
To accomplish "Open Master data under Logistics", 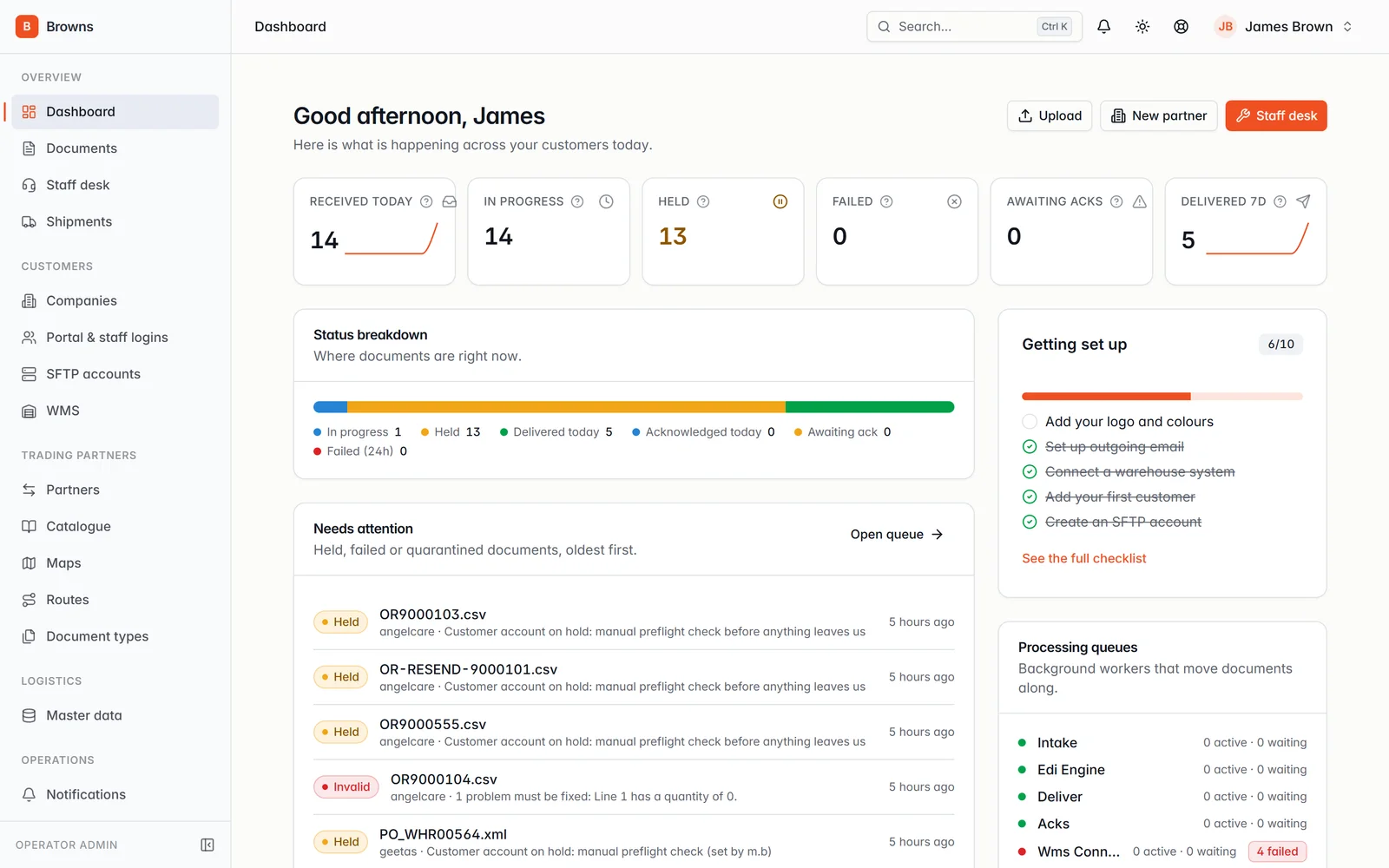I will (115, 715).
